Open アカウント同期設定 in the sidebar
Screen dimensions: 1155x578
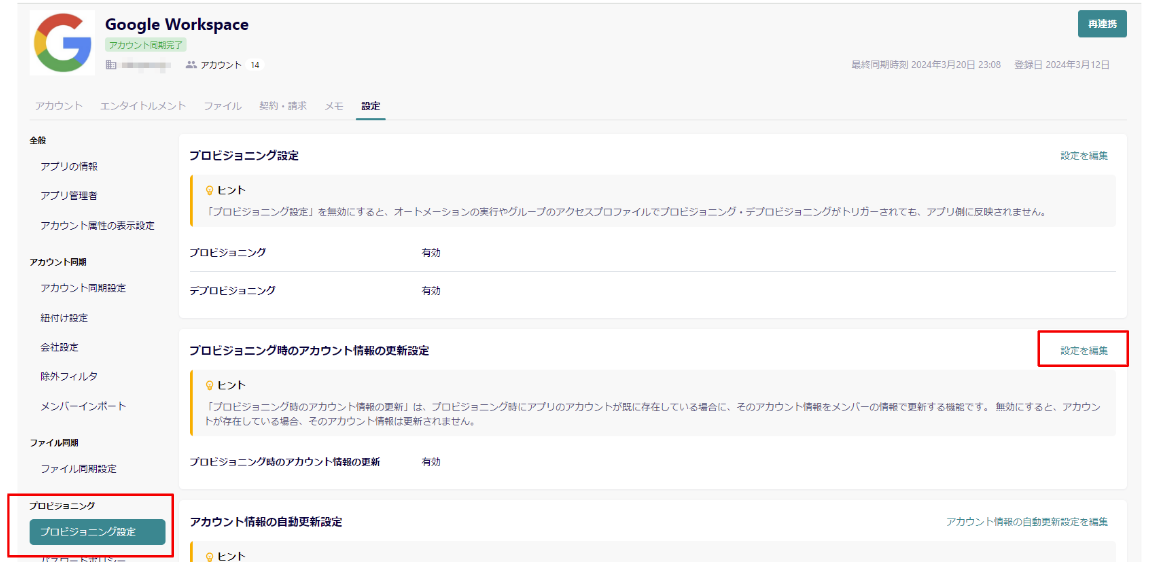point(83,288)
